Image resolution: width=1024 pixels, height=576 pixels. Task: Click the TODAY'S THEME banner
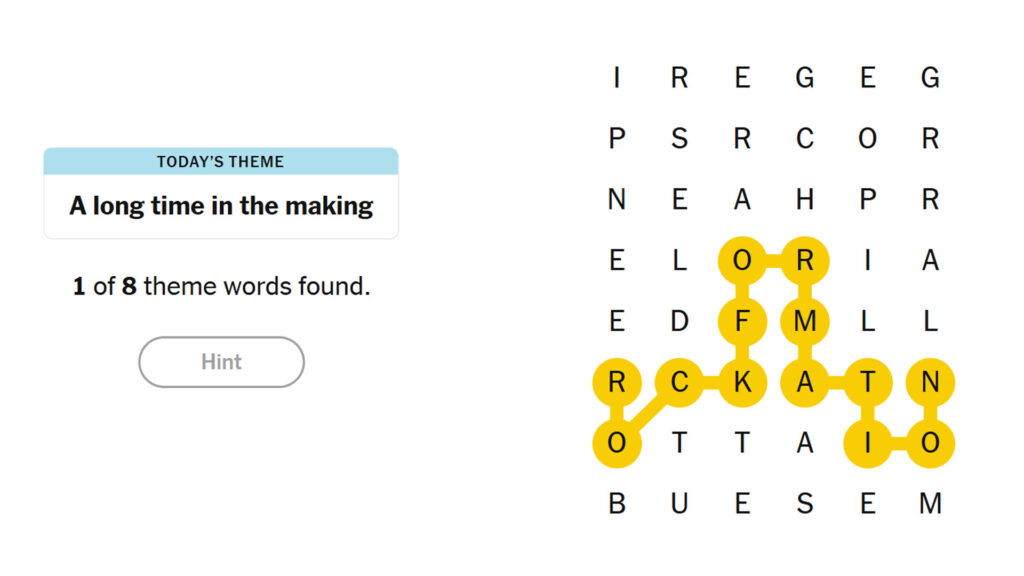pyautogui.click(x=220, y=161)
